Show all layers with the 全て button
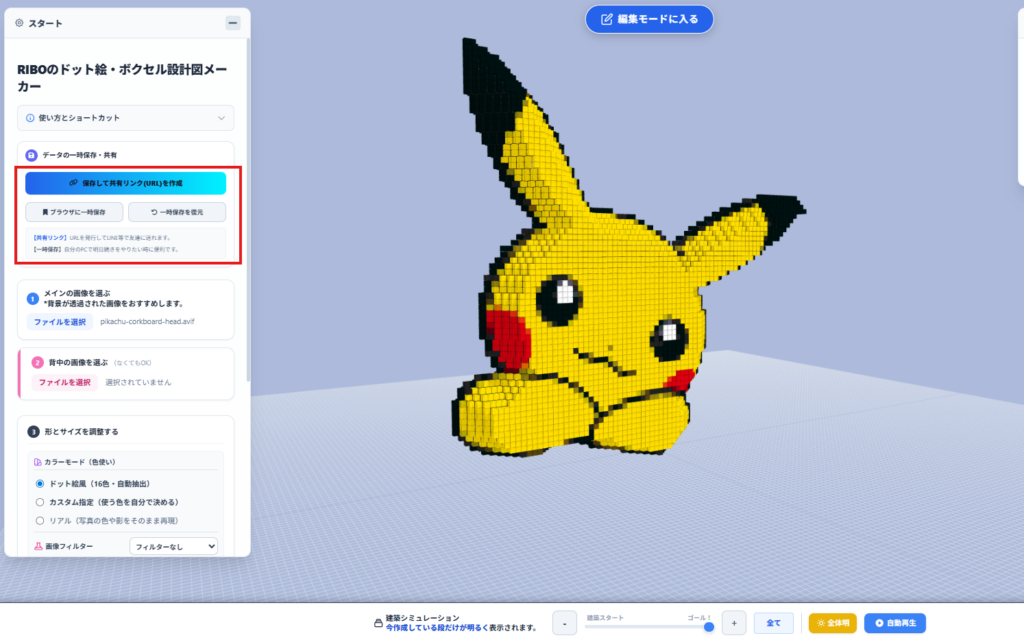This screenshot has width=1024, height=640. [773, 623]
